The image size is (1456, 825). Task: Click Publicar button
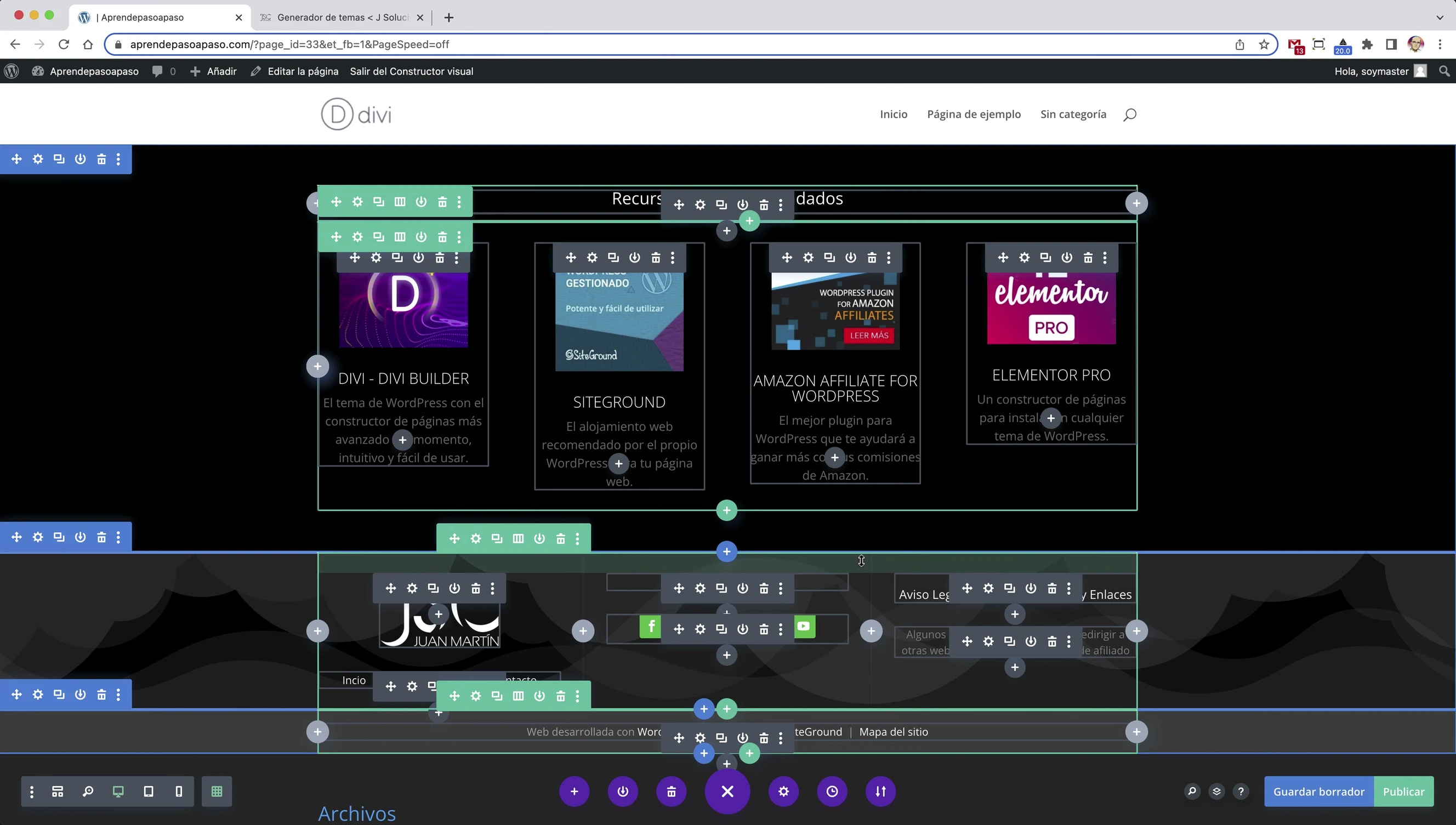[1403, 792]
